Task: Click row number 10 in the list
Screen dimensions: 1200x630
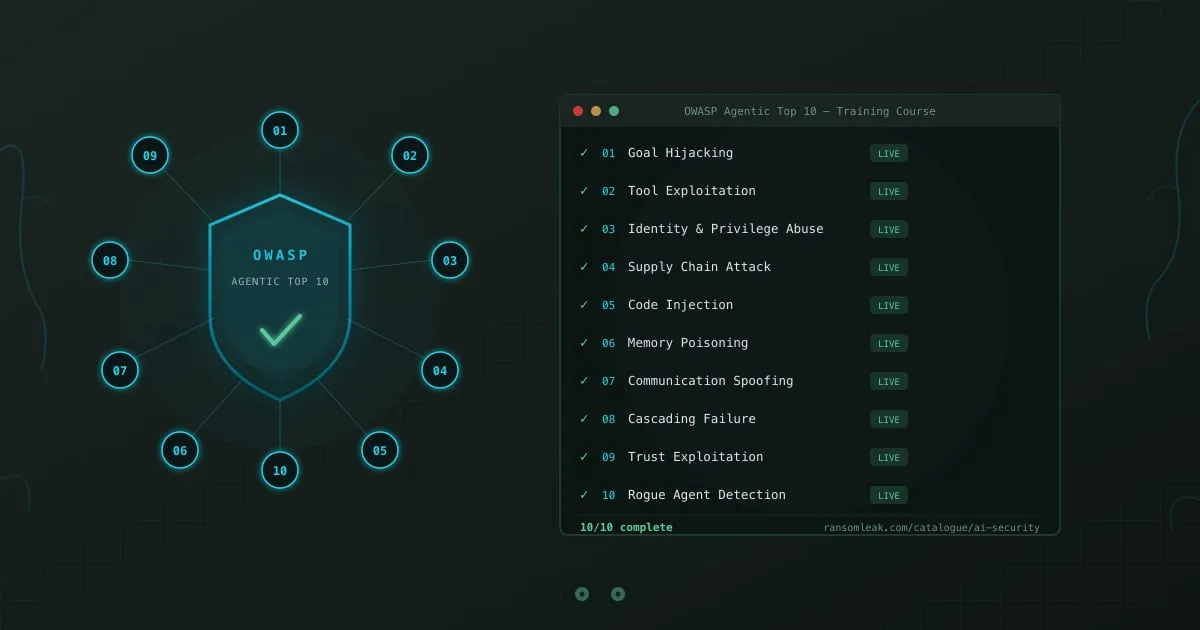Action: [609, 495]
